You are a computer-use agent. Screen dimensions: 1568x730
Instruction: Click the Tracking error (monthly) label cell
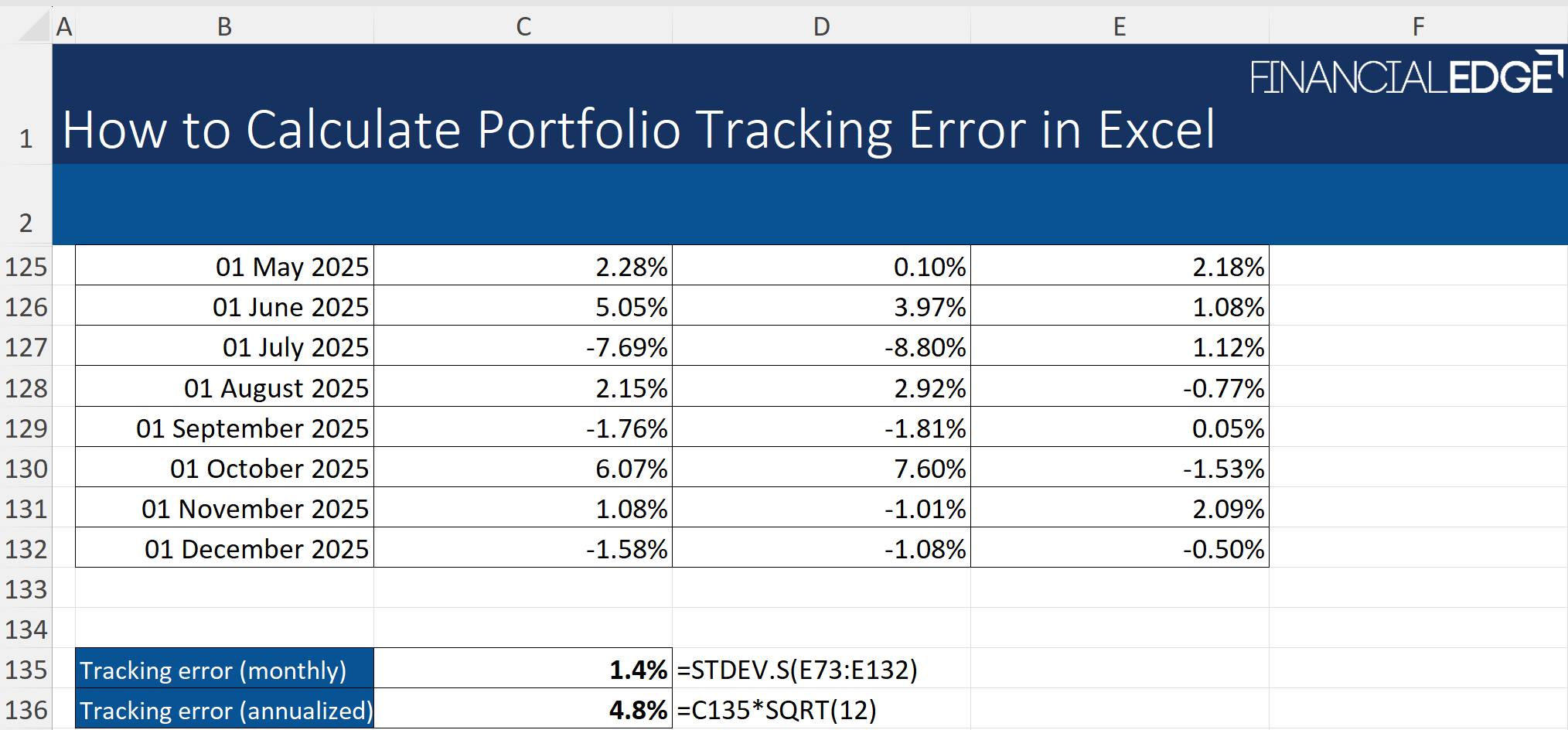pyautogui.click(x=224, y=670)
